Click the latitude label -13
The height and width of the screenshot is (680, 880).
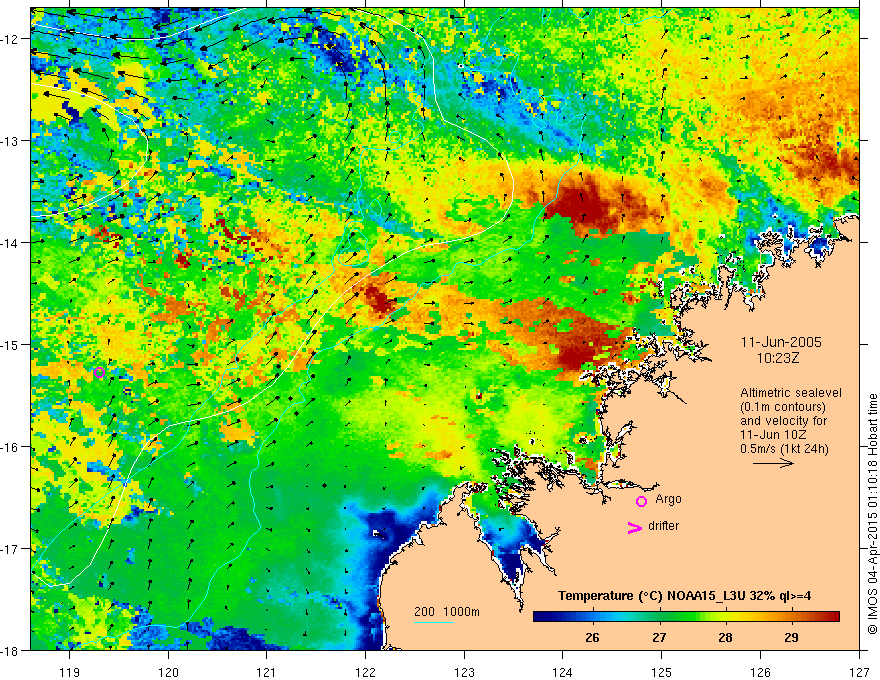(x=10, y=141)
